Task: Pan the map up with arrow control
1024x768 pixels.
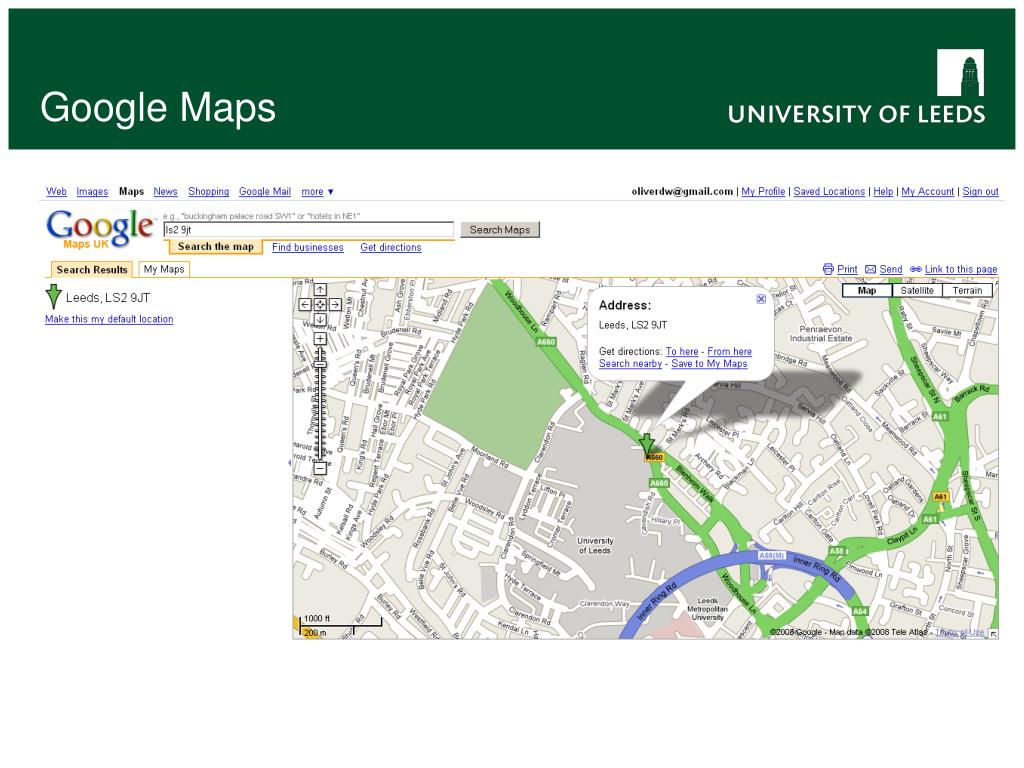Action: click(x=320, y=289)
